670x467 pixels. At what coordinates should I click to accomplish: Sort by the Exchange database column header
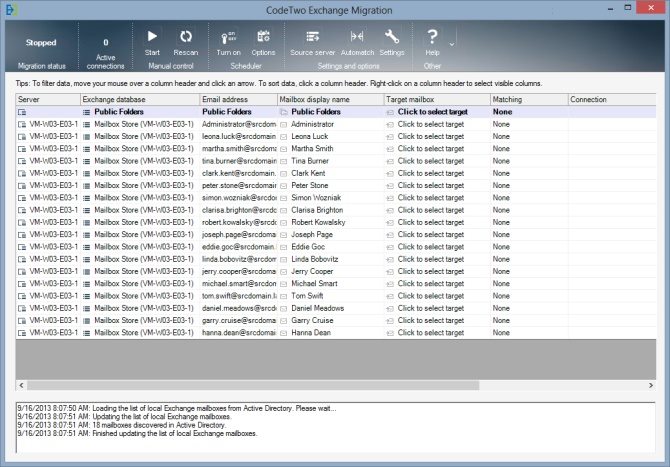[140, 100]
